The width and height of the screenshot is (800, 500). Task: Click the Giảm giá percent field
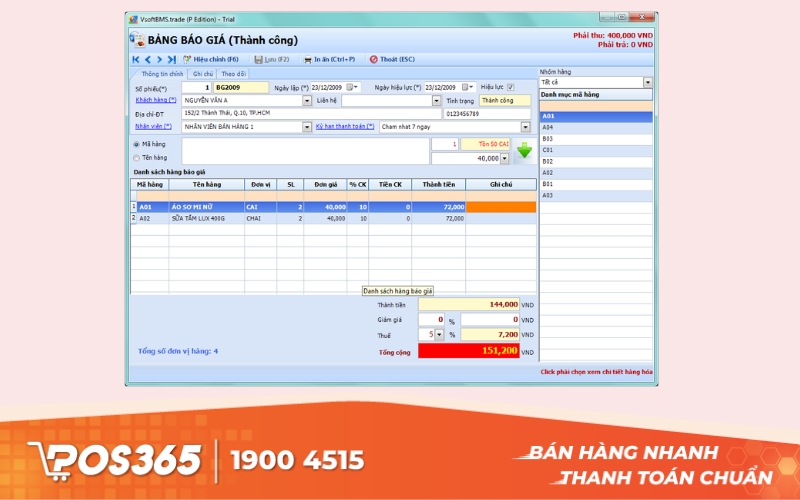[x=431, y=320]
